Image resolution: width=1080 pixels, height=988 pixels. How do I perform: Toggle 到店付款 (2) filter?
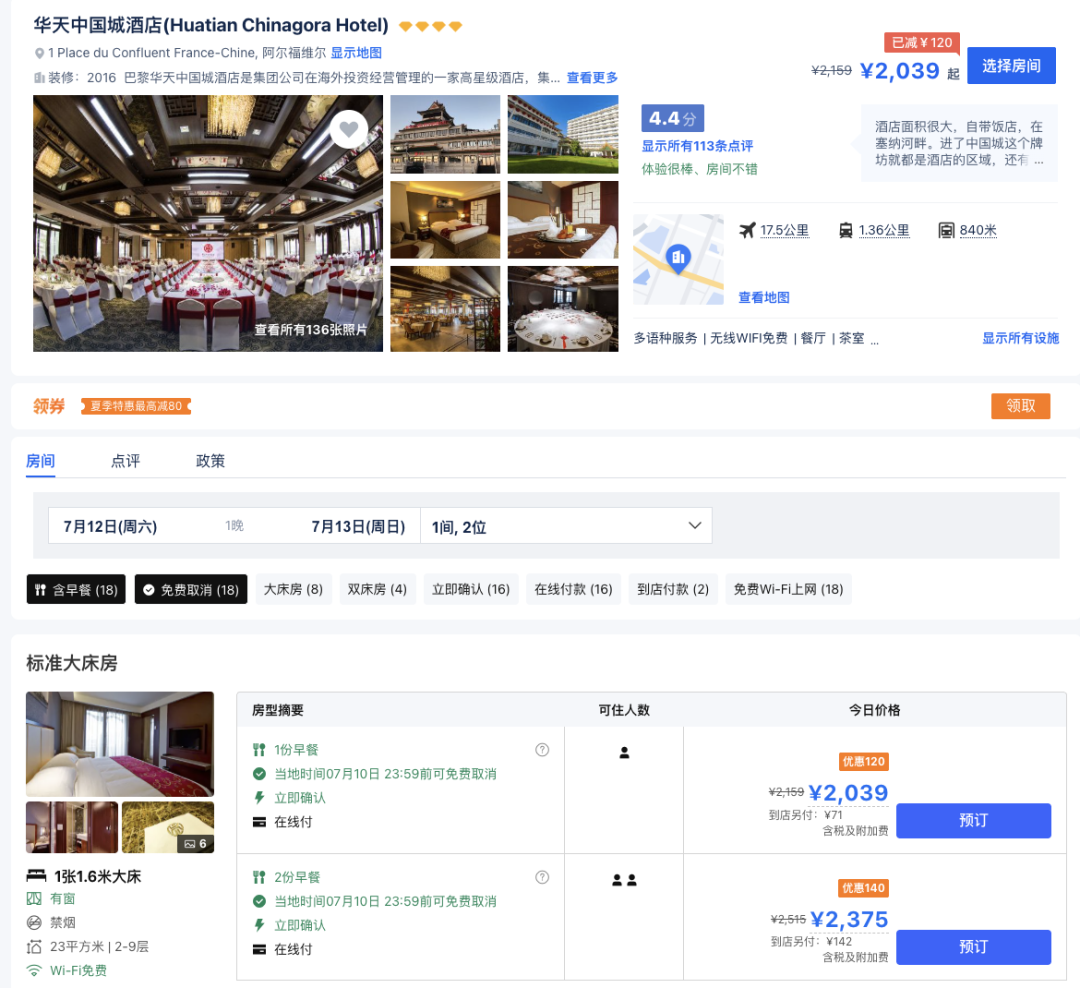tap(673, 589)
